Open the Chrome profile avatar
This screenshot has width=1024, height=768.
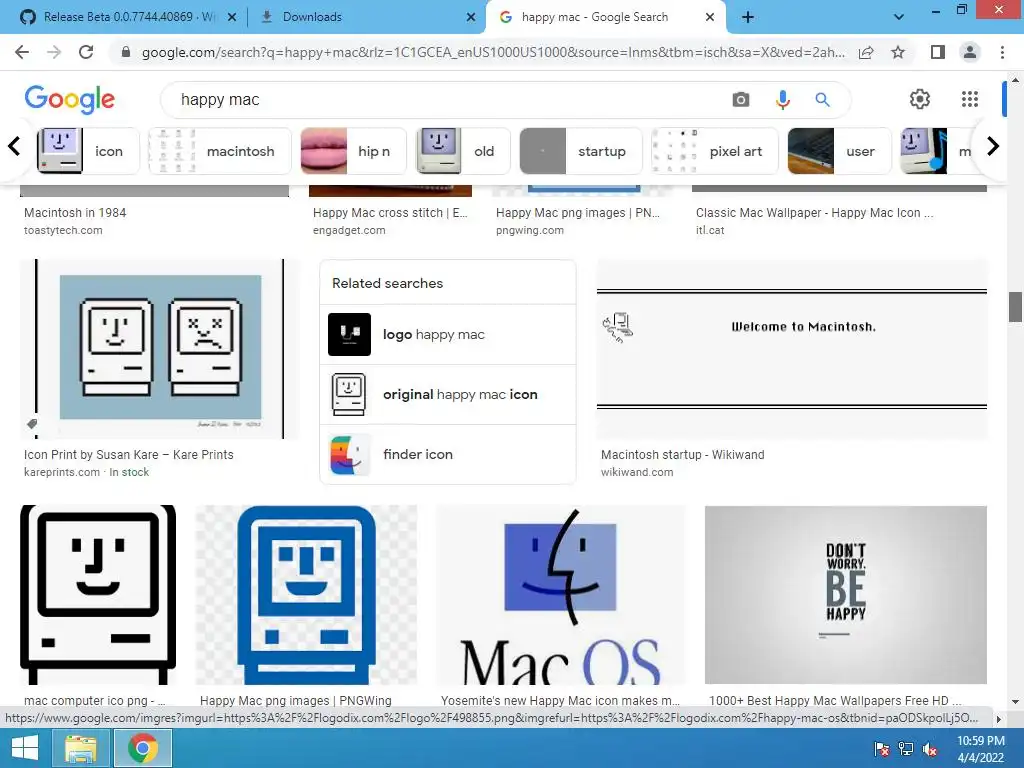(x=970, y=52)
